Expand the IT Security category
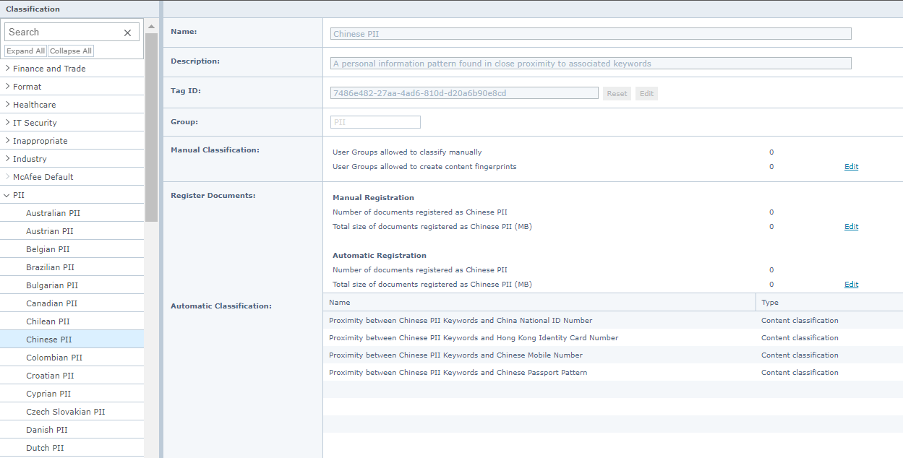Viewport: 904px width, 458px height. pos(8,123)
